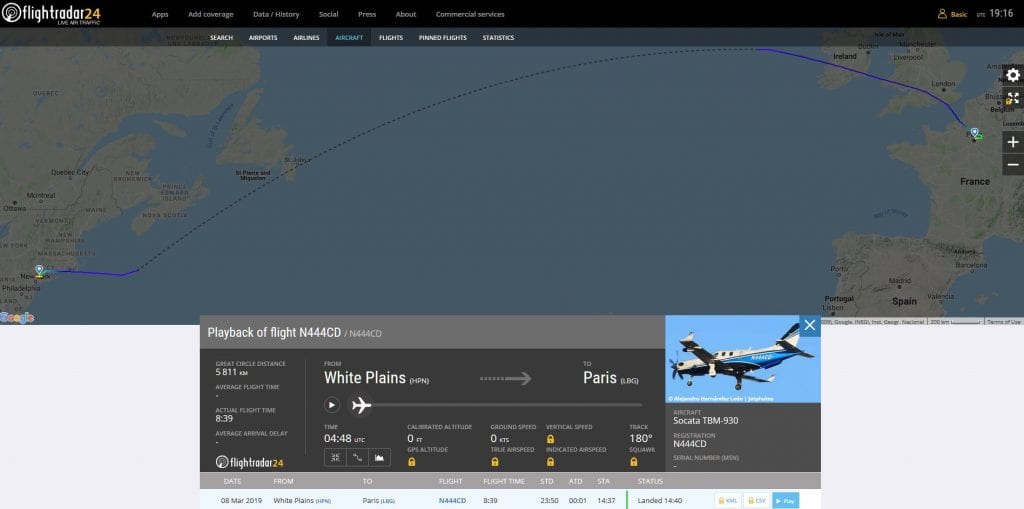Click the Paris destination heading
This screenshot has height=509, width=1024.
611,378
